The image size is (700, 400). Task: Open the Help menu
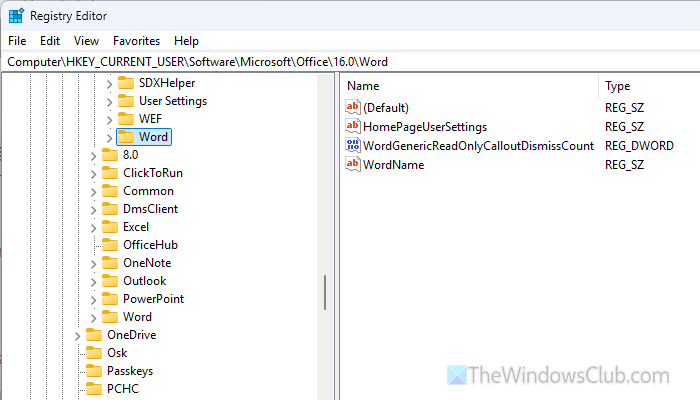pos(186,41)
